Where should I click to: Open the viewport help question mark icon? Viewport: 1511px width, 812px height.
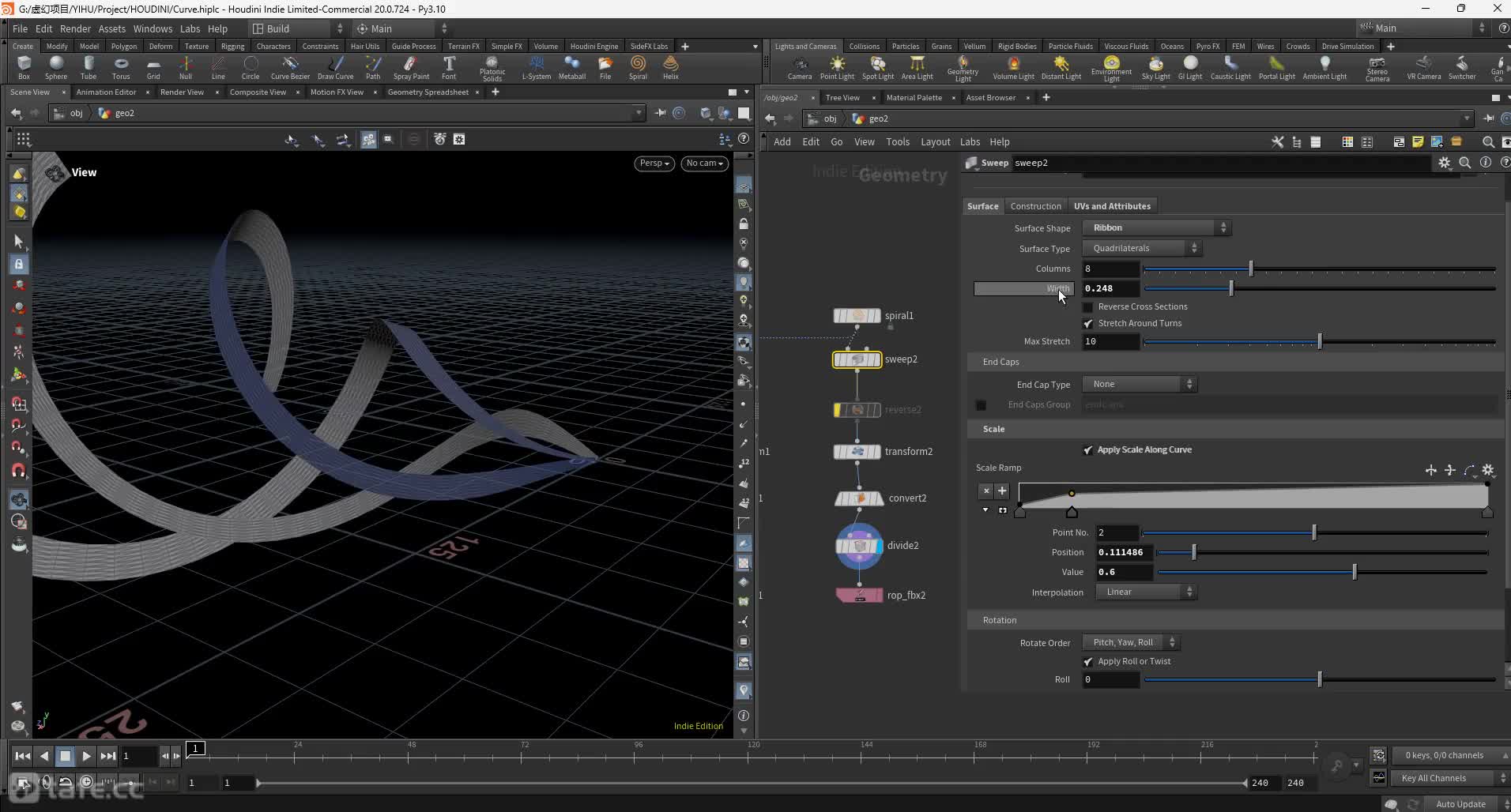(x=744, y=139)
